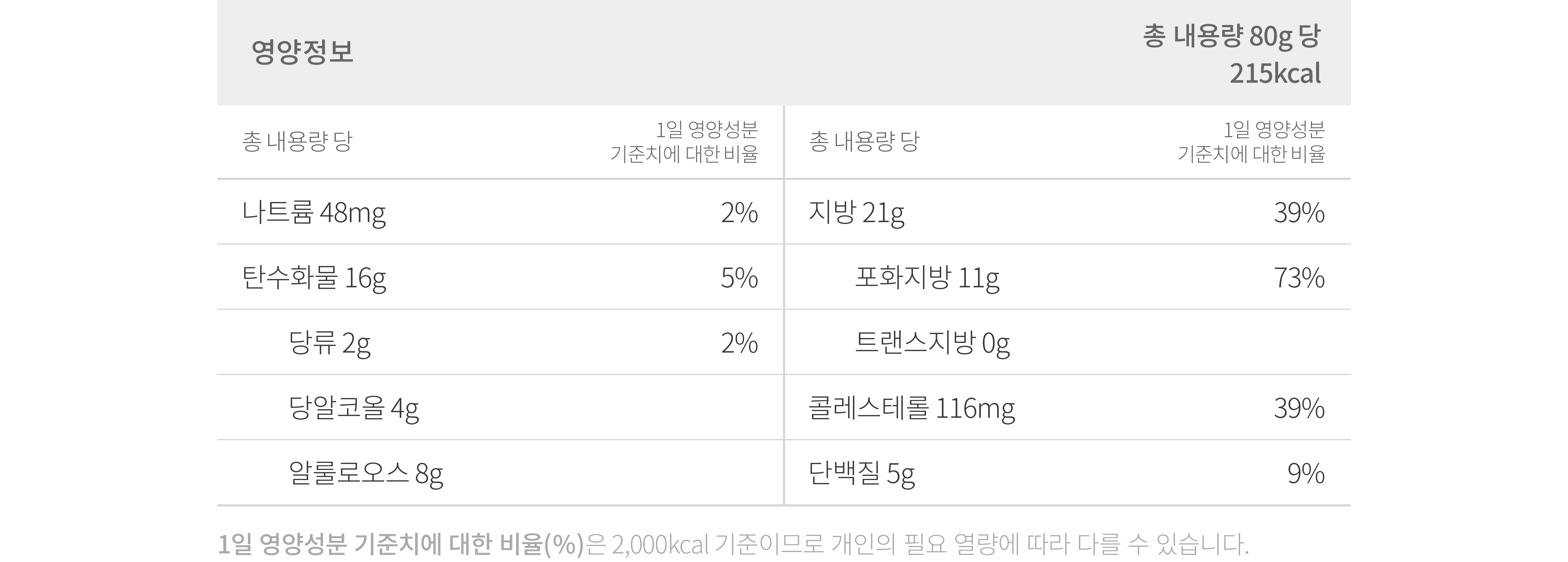
Task: Select the 215kcal calorie text
Action: 1275,74
